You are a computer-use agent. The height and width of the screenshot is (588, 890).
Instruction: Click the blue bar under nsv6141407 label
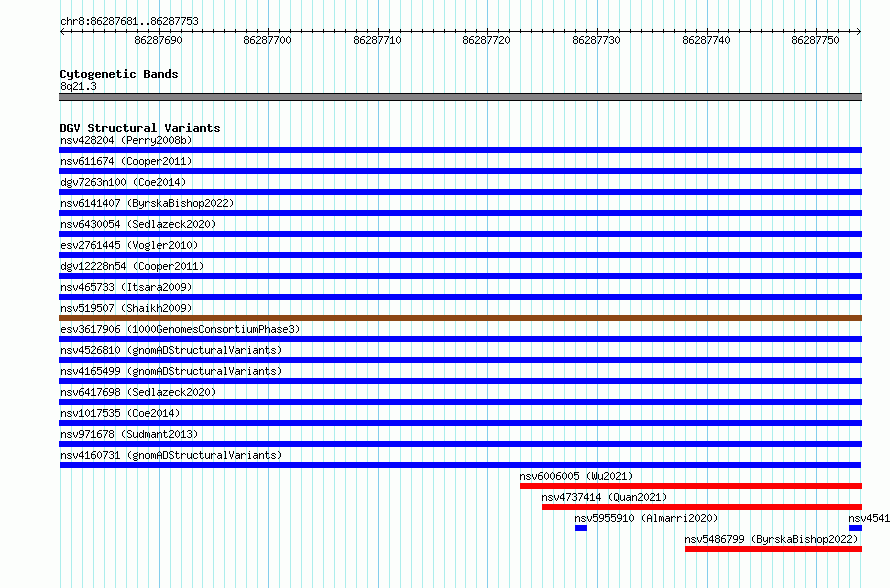pos(460,213)
